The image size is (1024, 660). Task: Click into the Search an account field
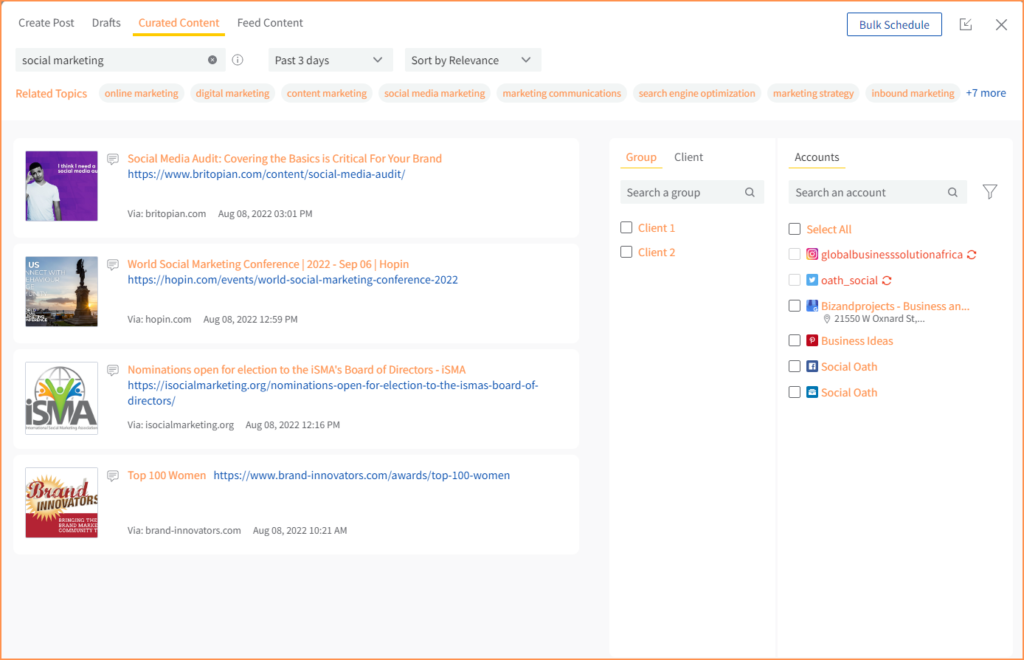877,192
